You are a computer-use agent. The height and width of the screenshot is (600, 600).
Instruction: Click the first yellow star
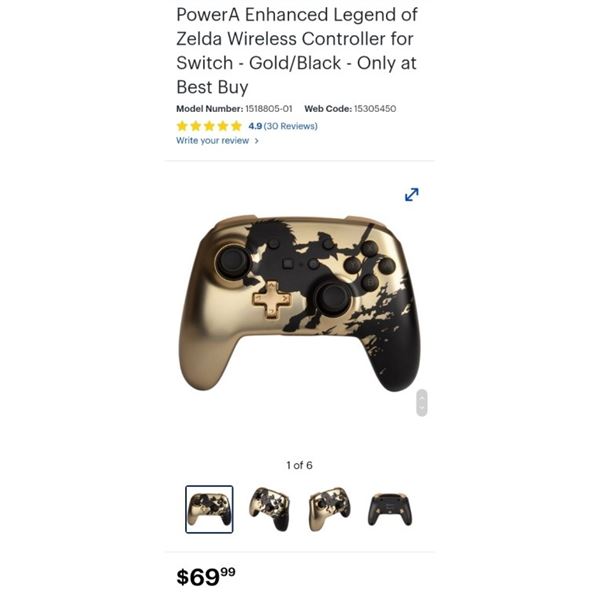(182, 126)
